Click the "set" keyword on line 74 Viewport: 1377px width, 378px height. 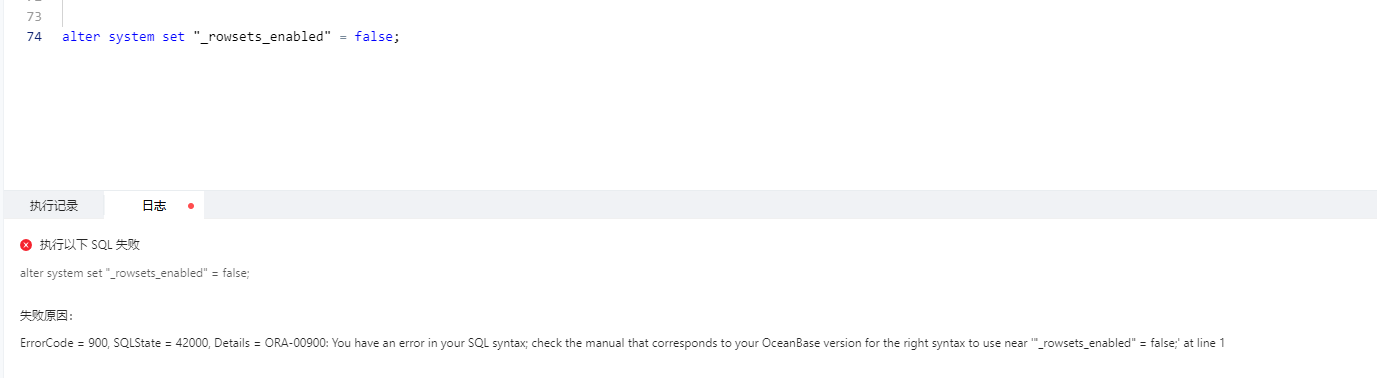pos(173,37)
